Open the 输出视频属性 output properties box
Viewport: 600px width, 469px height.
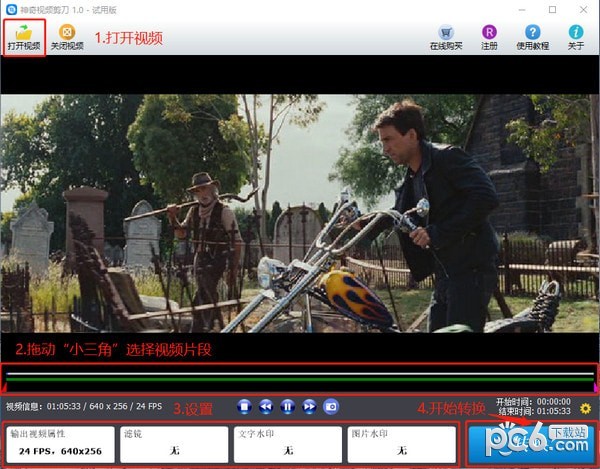tap(60, 444)
